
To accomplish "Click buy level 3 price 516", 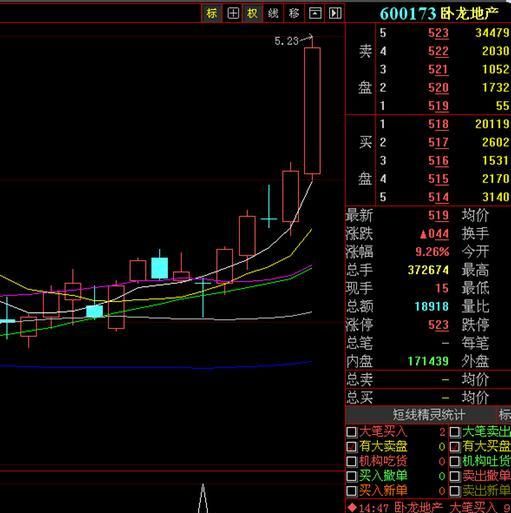I will [x=438, y=161].
